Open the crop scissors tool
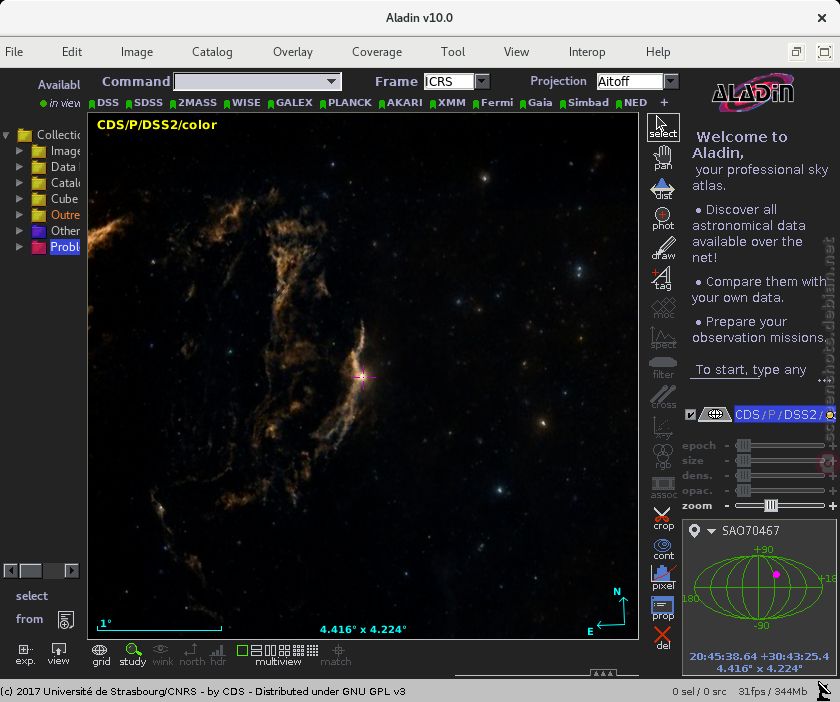 (662, 517)
